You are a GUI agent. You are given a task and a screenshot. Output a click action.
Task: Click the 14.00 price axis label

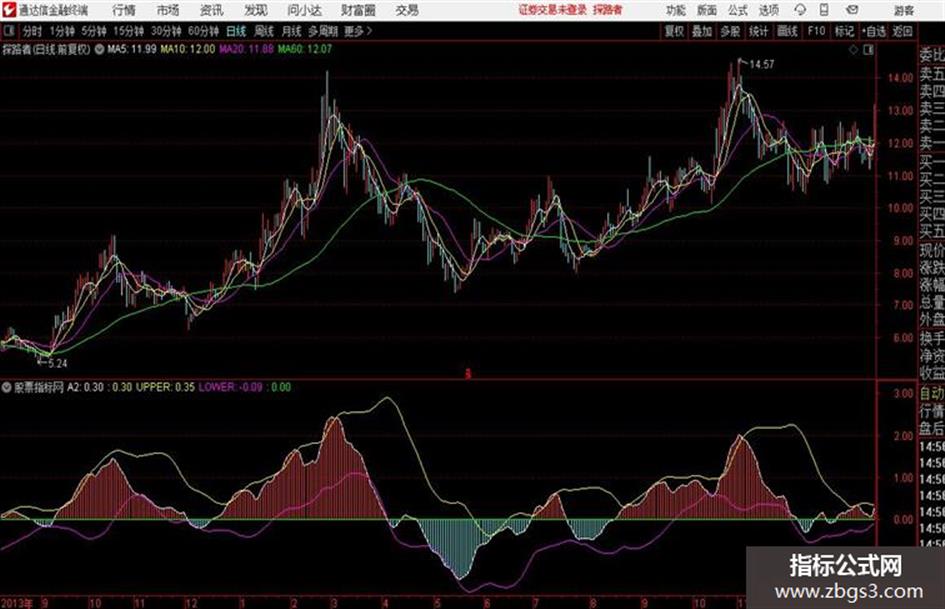pos(900,78)
